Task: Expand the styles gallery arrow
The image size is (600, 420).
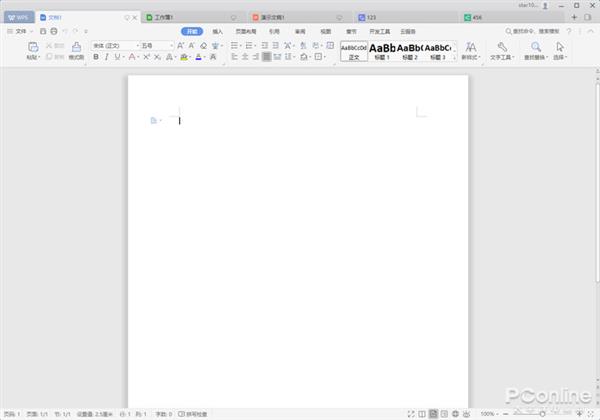Action: (454, 58)
